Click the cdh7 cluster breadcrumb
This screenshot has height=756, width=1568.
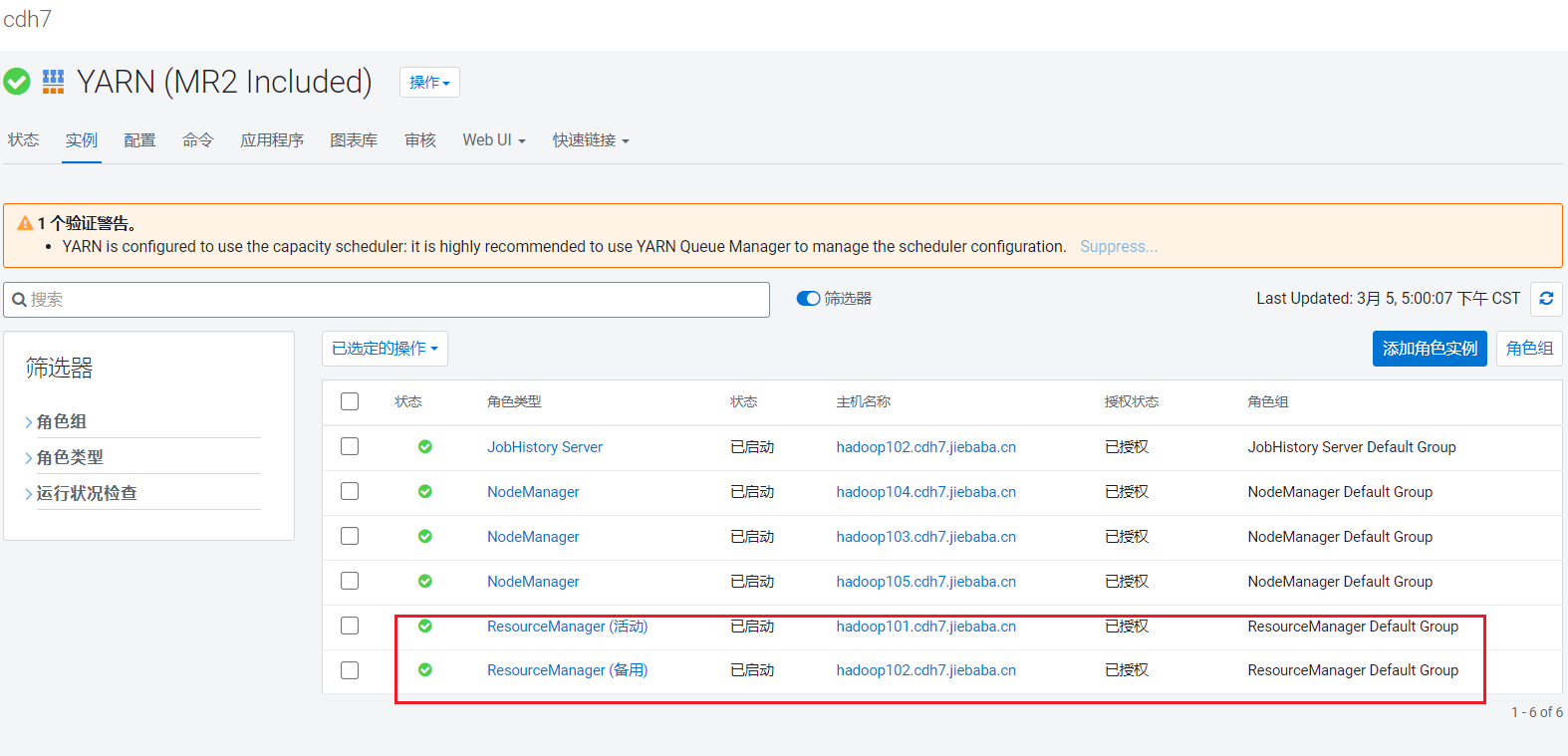point(27,20)
